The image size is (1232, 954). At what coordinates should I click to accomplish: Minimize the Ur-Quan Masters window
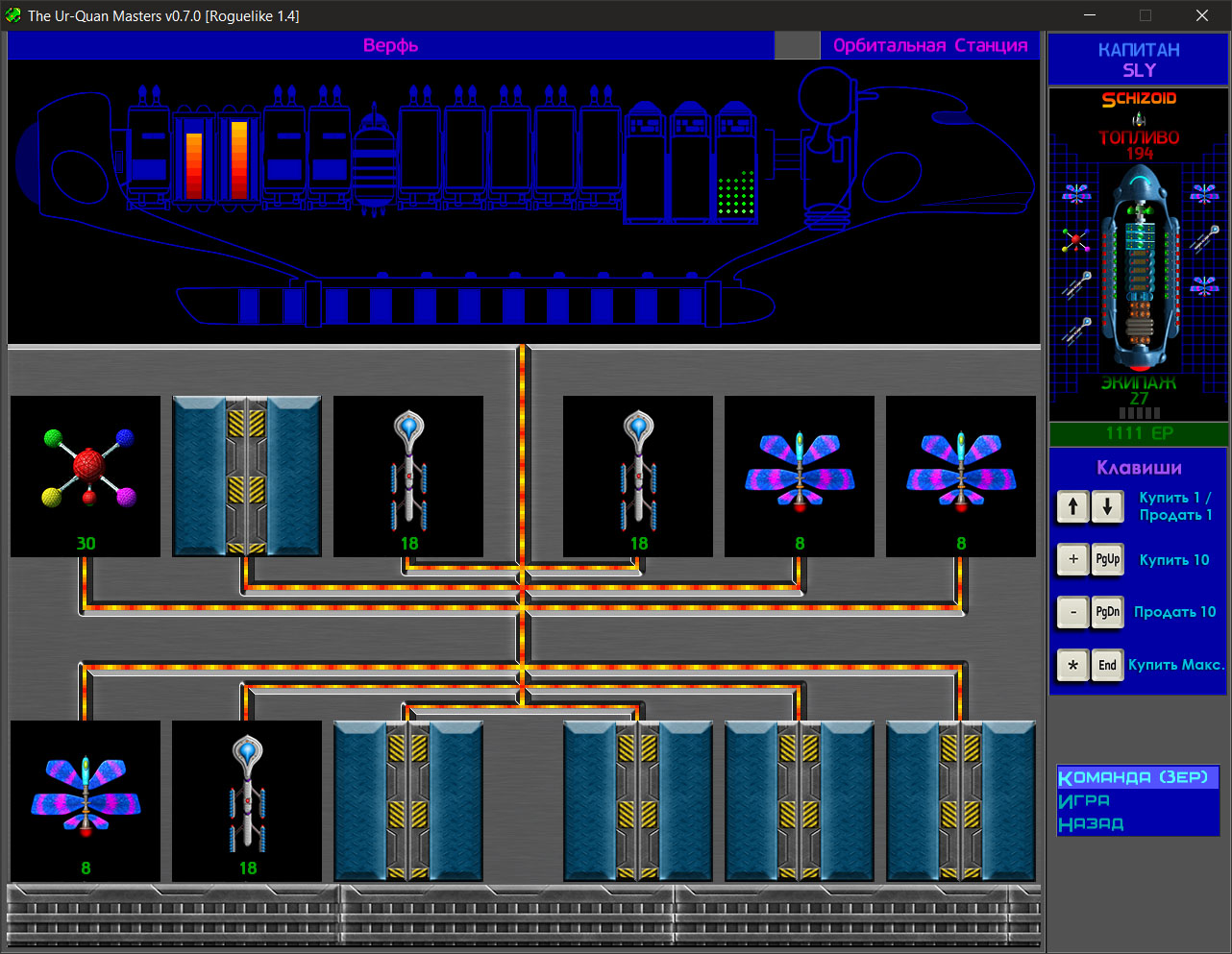click(1090, 15)
